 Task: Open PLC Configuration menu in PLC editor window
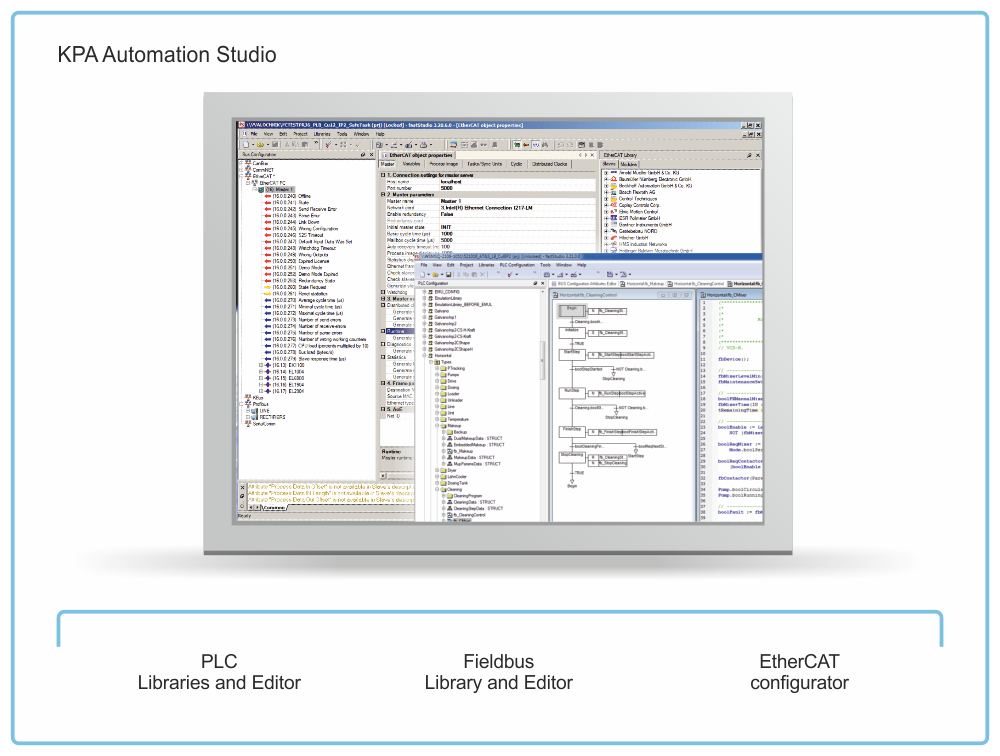[517, 265]
